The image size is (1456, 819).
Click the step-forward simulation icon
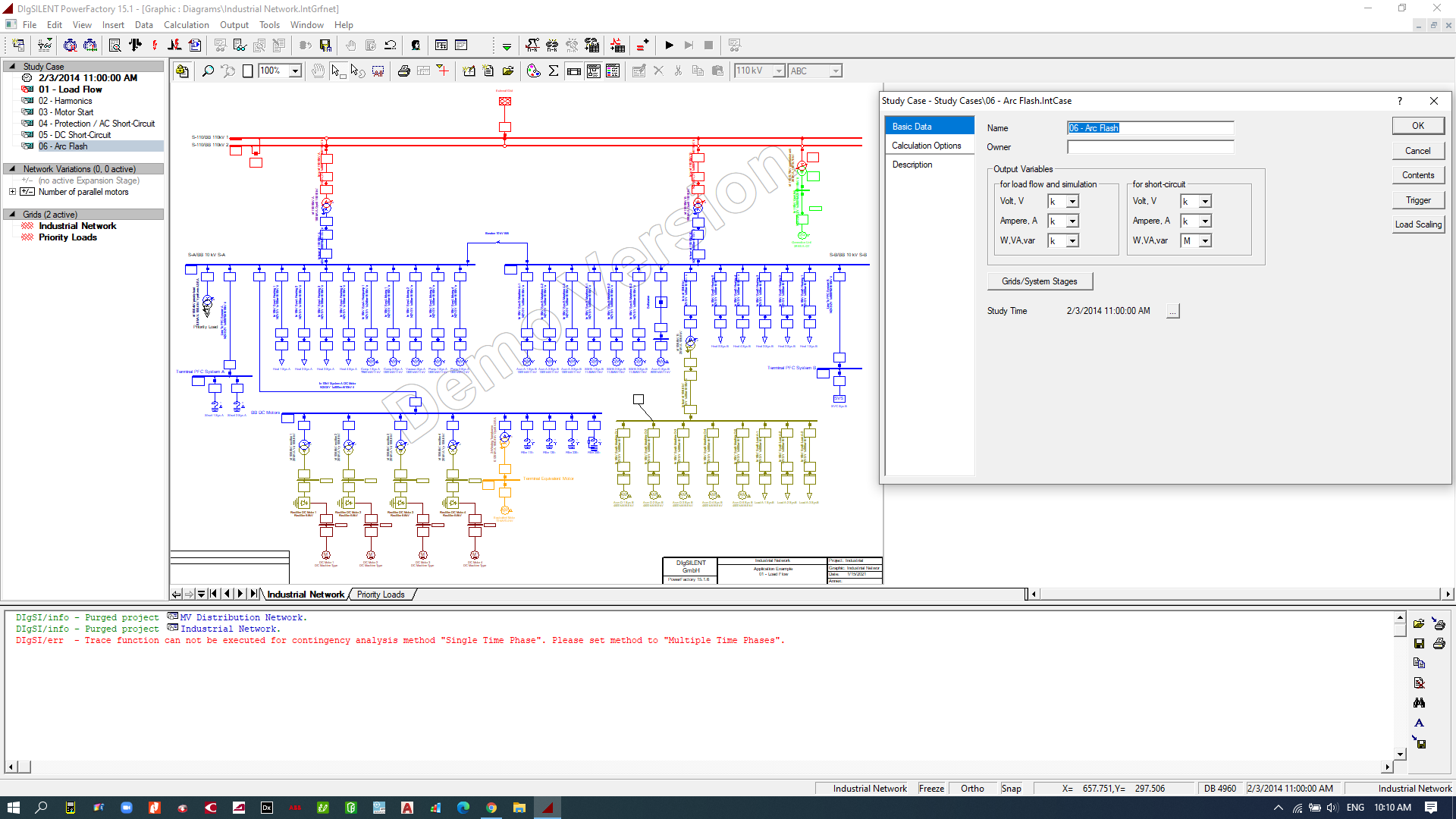point(689,45)
